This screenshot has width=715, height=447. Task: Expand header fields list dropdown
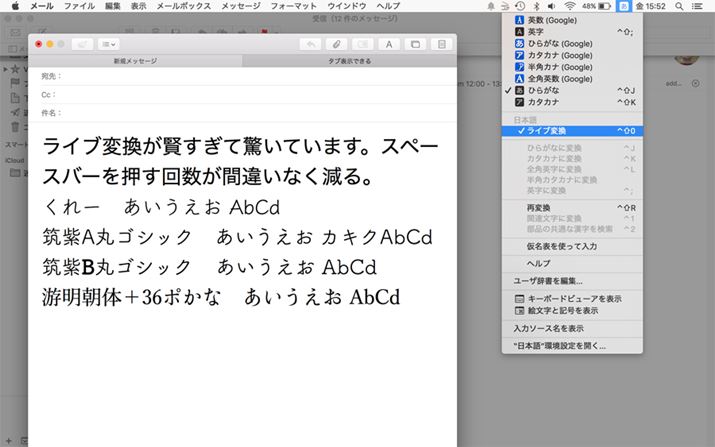[x=109, y=44]
